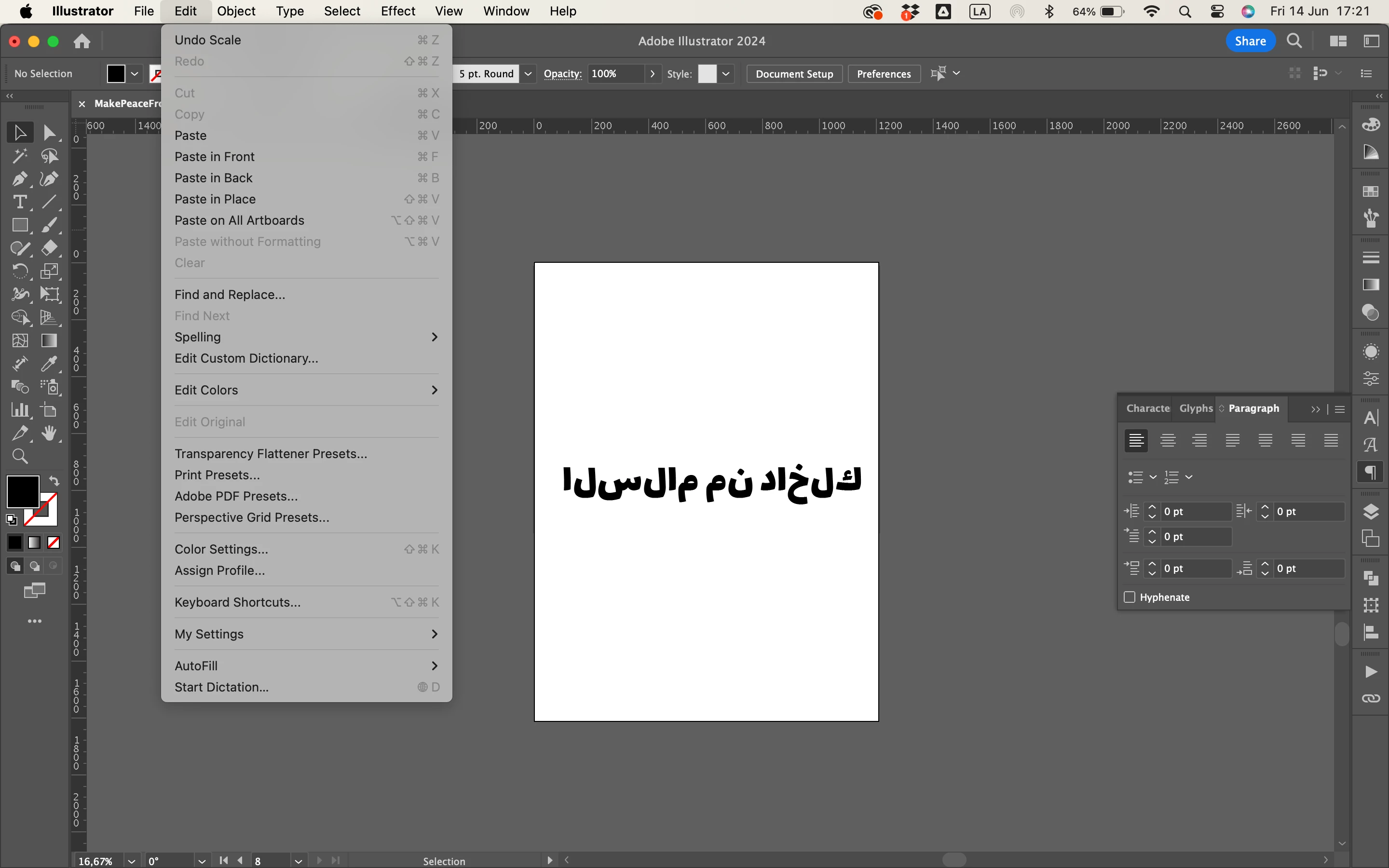The height and width of the screenshot is (868, 1389).
Task: Select the Type tool
Action: 19,202
